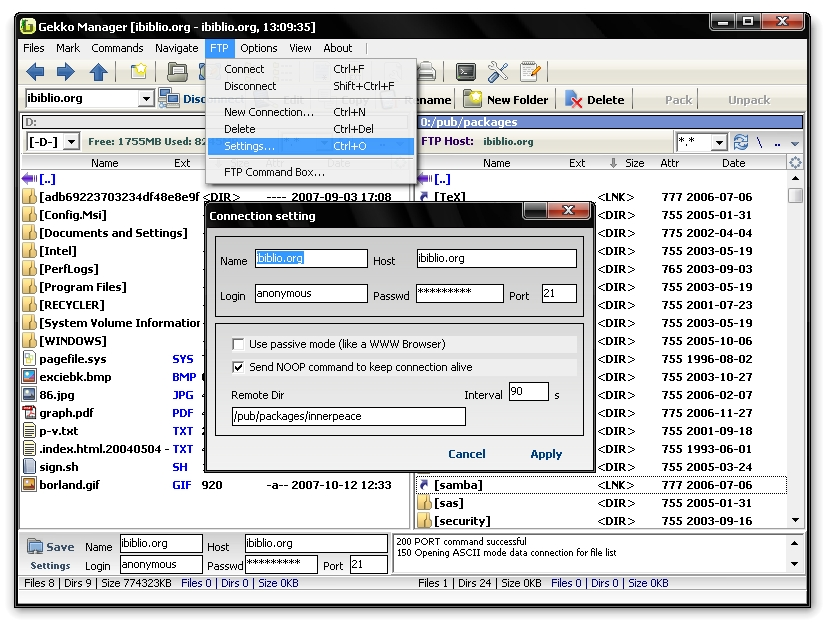Select the borland.gif file icon

[29, 485]
